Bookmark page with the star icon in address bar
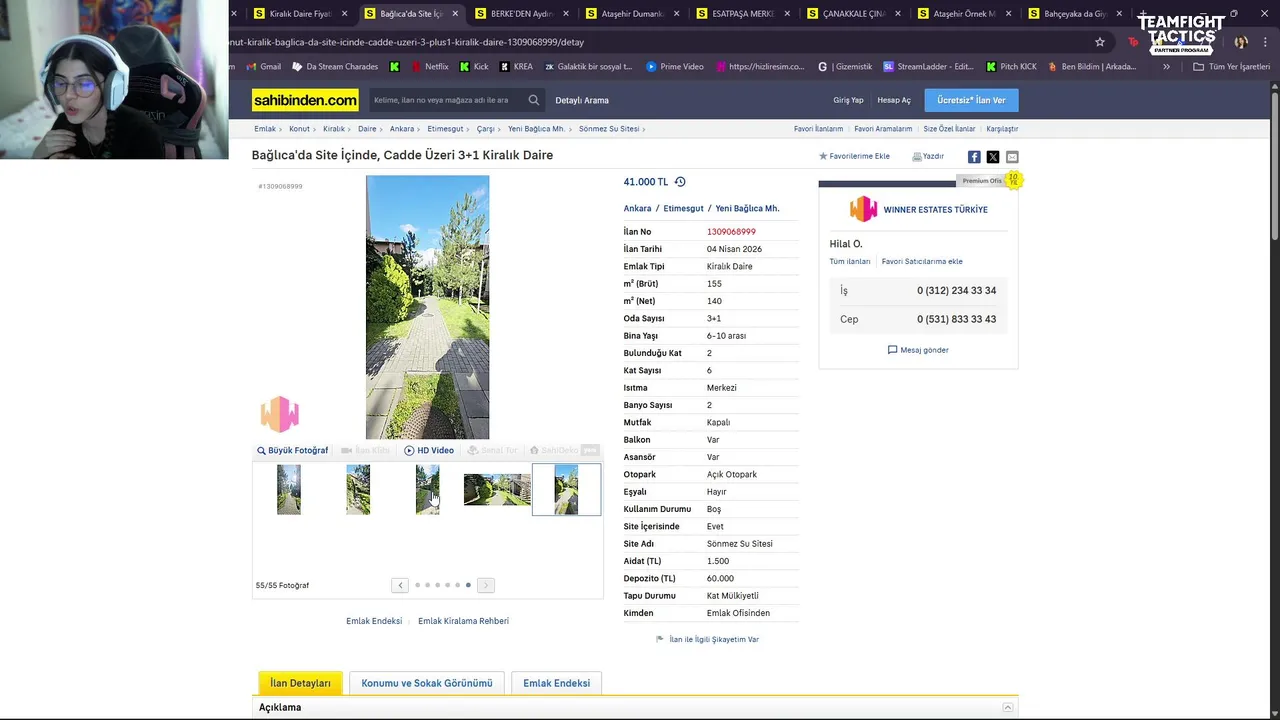The height and width of the screenshot is (720, 1280). tap(1100, 42)
